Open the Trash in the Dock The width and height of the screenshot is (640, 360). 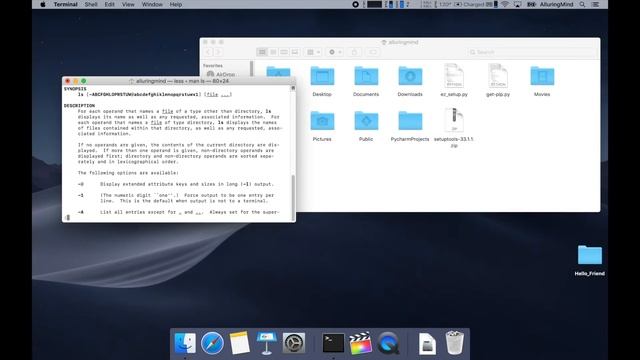coord(454,343)
